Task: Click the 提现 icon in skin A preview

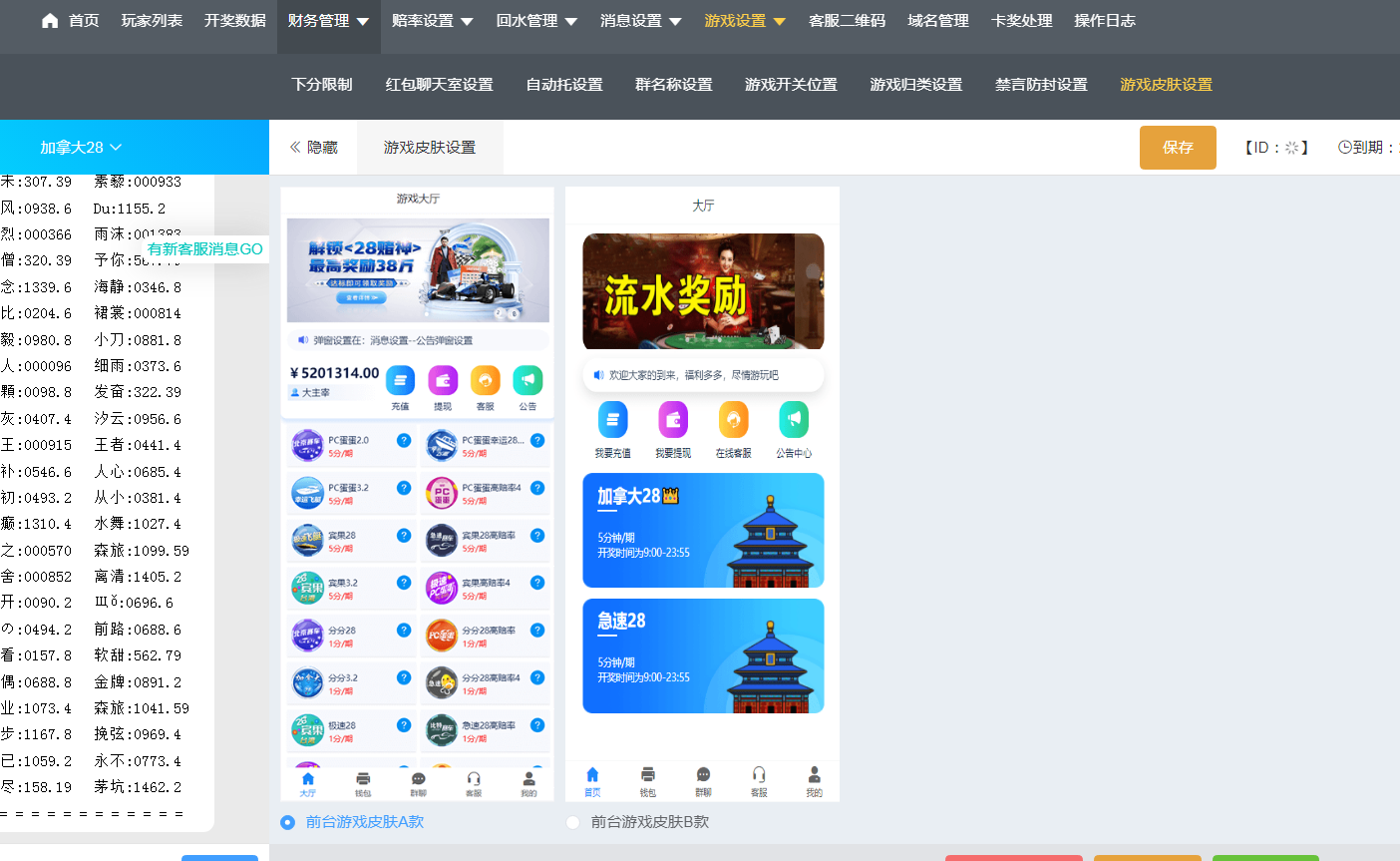Action: click(x=443, y=380)
